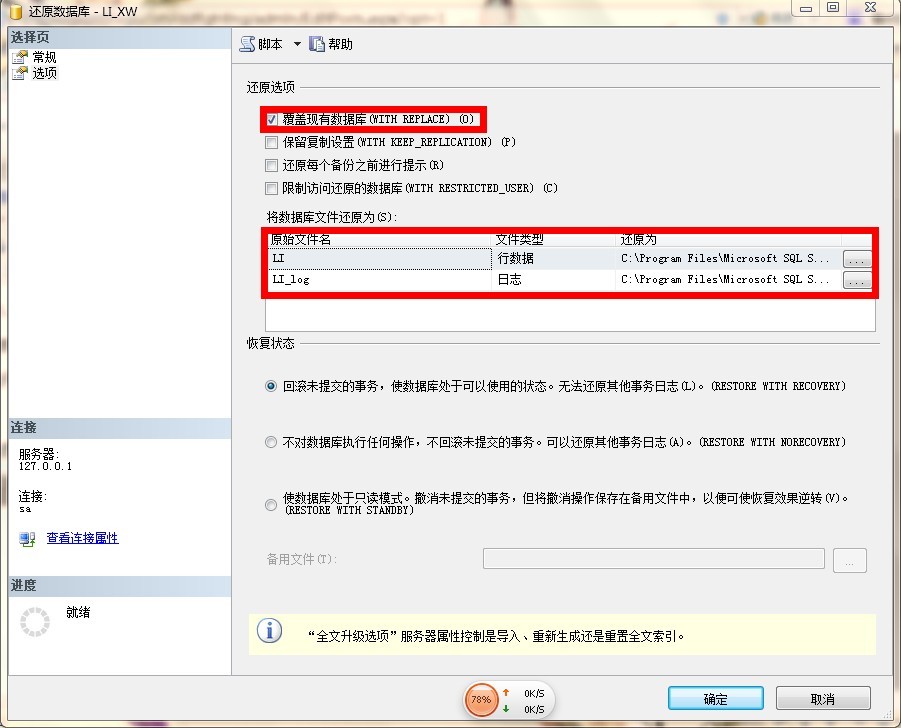
Task: Select the LI_log original file name cell
Action: click(380, 280)
